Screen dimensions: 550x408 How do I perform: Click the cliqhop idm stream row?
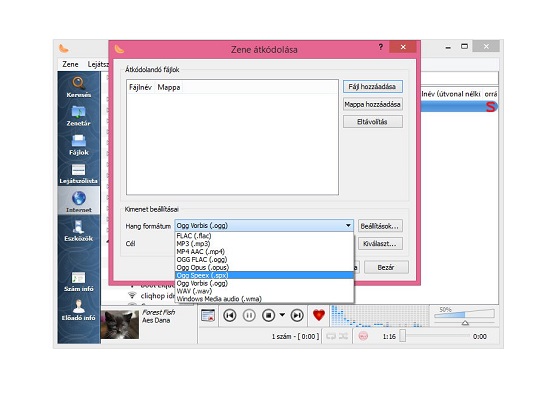pyautogui.click(x=151, y=296)
